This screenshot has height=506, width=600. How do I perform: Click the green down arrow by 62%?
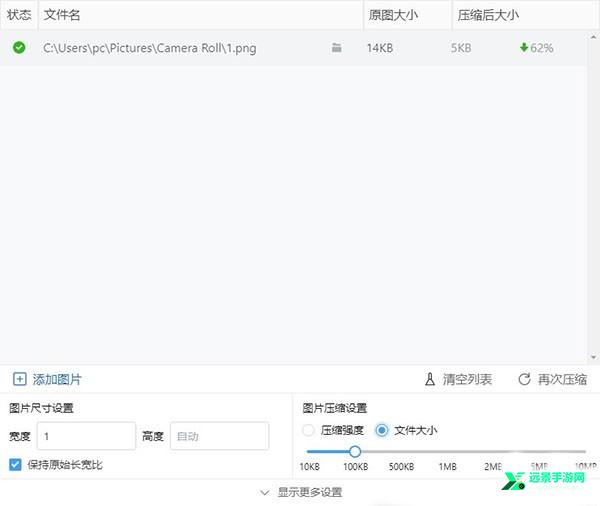[524, 48]
